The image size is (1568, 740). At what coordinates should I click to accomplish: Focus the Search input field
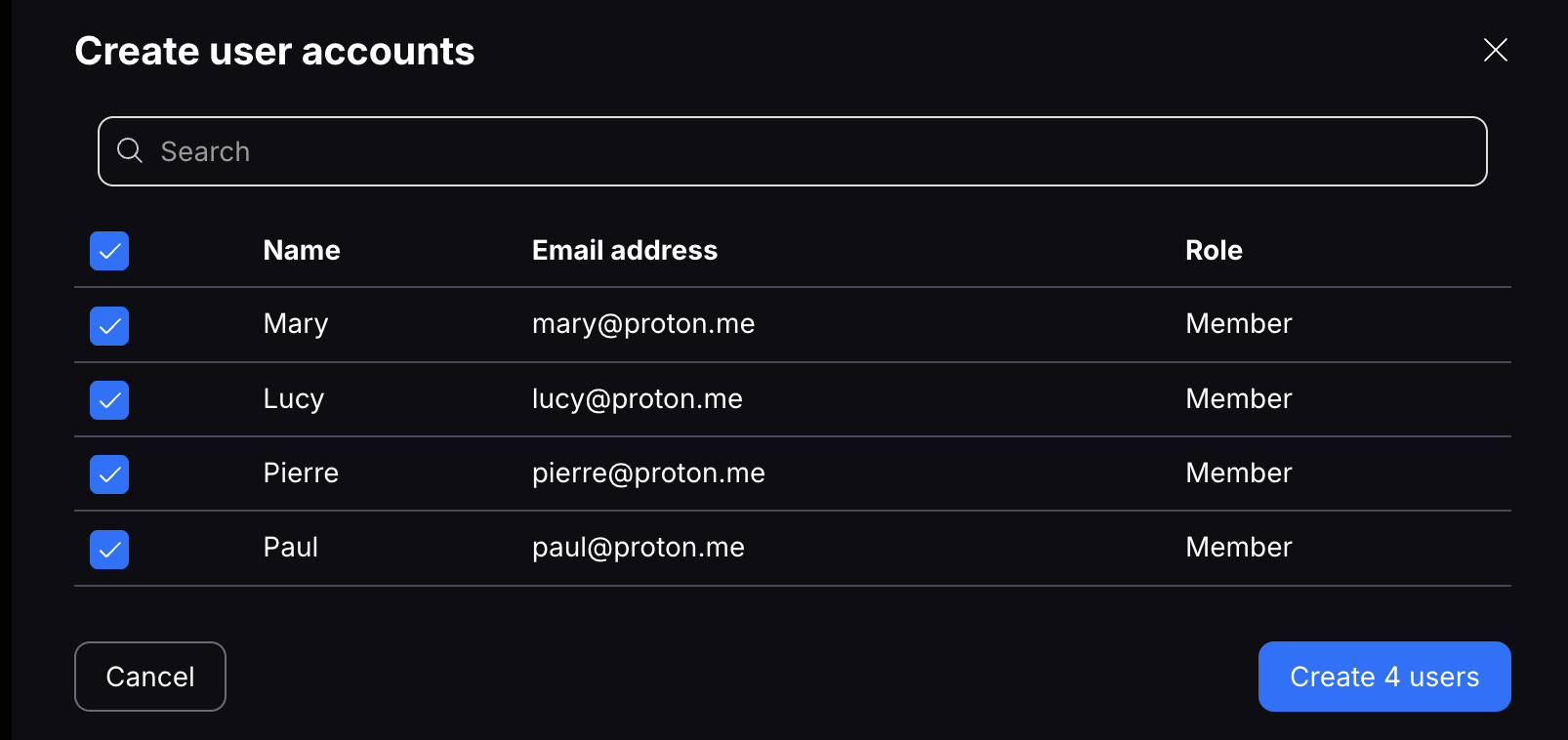click(792, 151)
